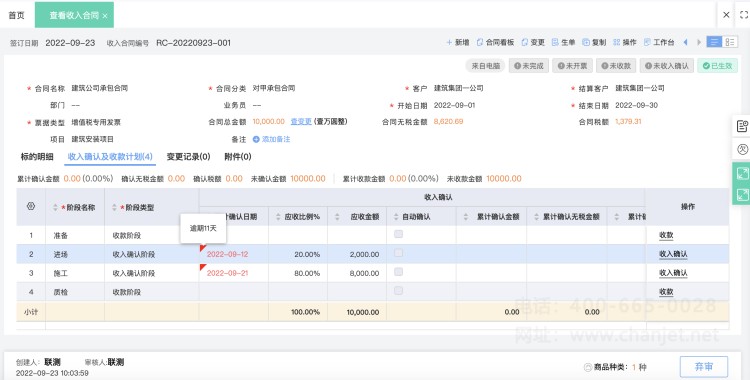The image size is (750, 380).
Task: Click the 添加备注 add note link
Action: pyautogui.click(x=272, y=139)
